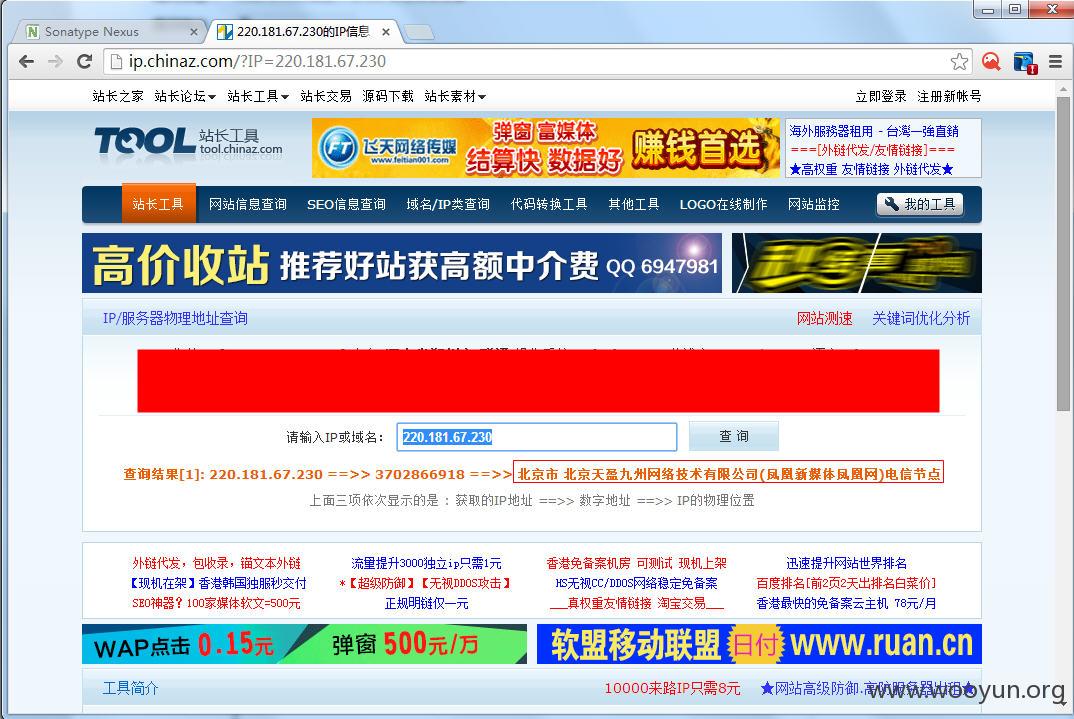Click the yellow game banner ad

point(857,263)
